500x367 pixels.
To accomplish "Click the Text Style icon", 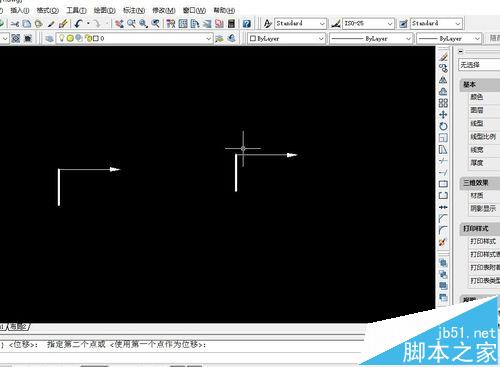I will (x=267, y=24).
